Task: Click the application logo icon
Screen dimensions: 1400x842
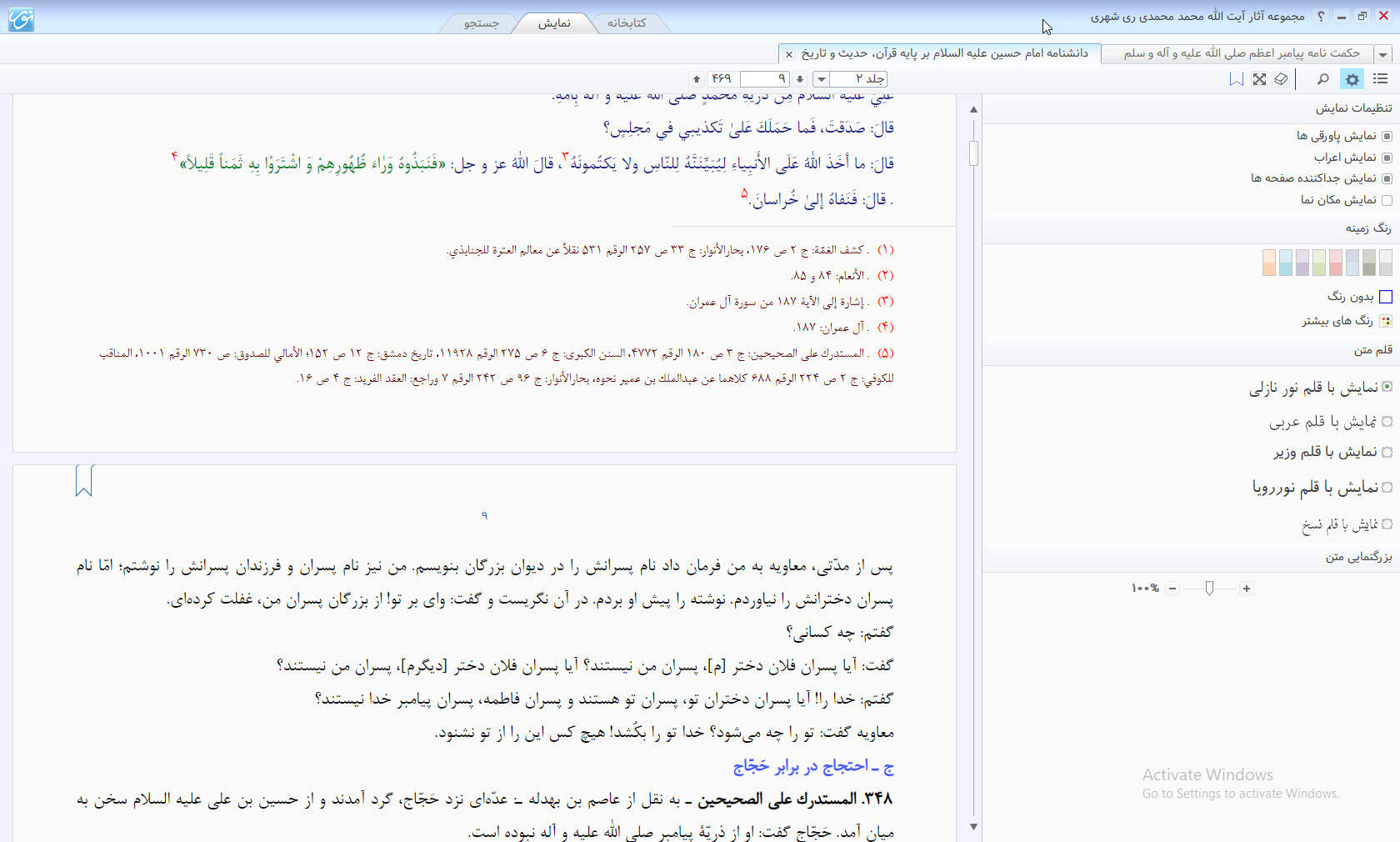Action: pos(21,18)
